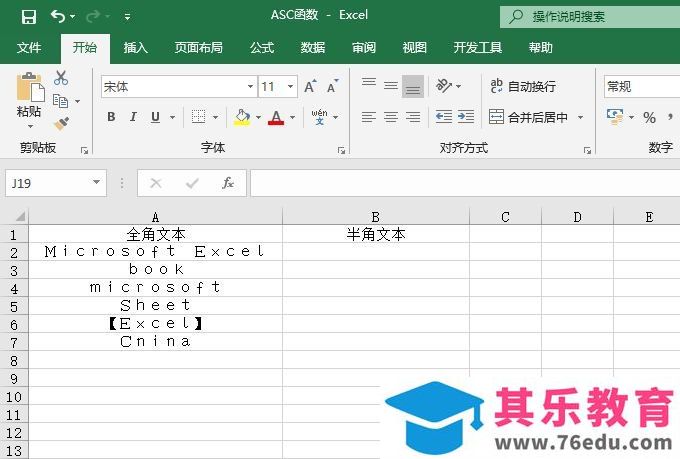The width and height of the screenshot is (680, 459).
Task: Open the 对齐方式 dialog launcher
Action: coord(587,150)
